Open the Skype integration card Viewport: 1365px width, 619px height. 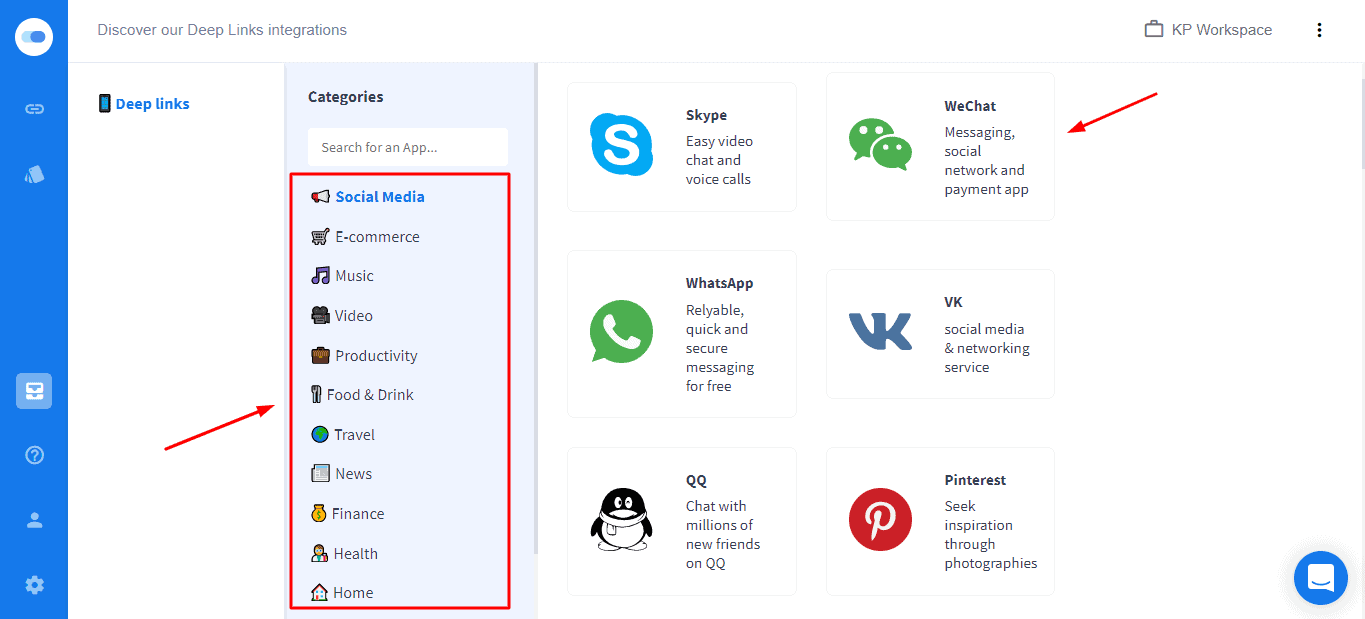coord(681,147)
